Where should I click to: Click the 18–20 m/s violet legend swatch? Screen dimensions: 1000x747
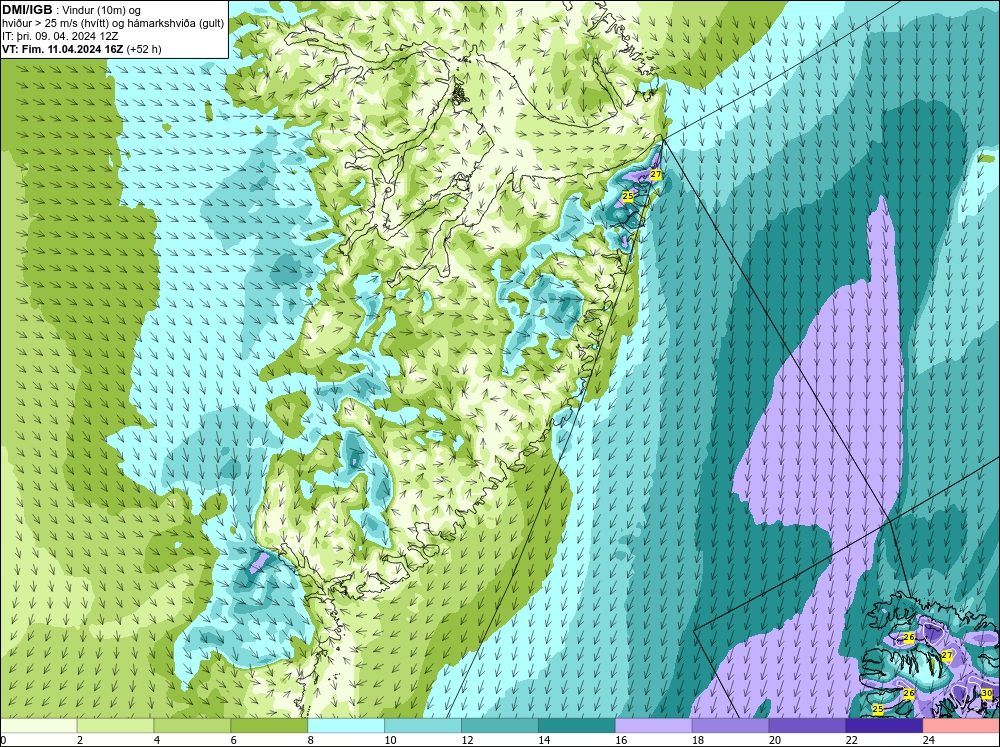tap(730, 726)
